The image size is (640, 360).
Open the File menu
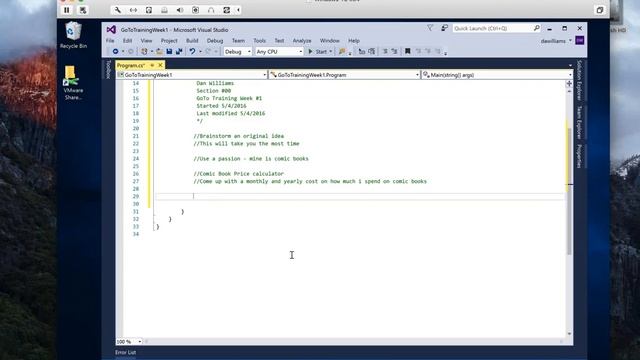point(110,41)
